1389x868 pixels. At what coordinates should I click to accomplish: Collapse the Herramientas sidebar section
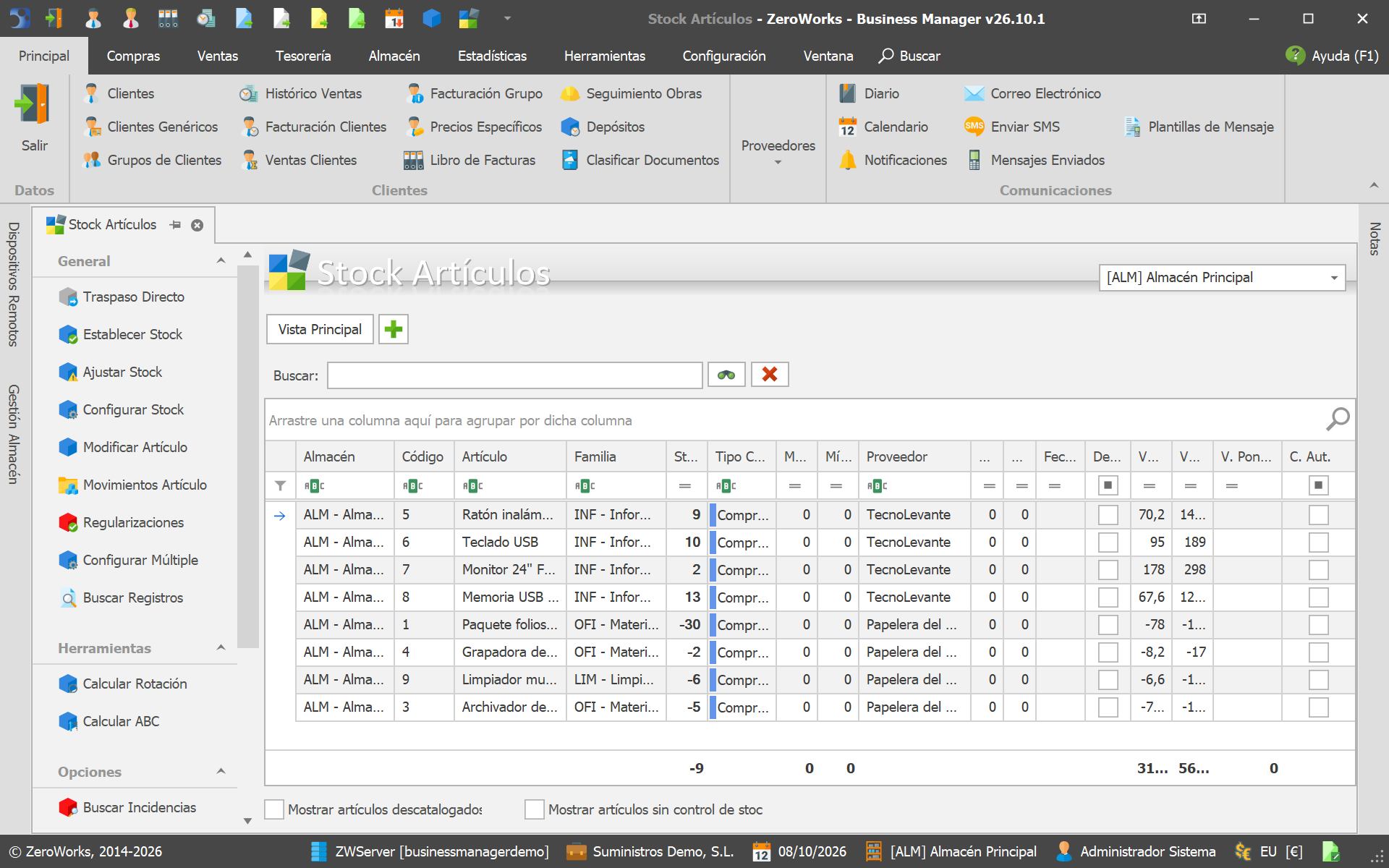click(x=221, y=648)
